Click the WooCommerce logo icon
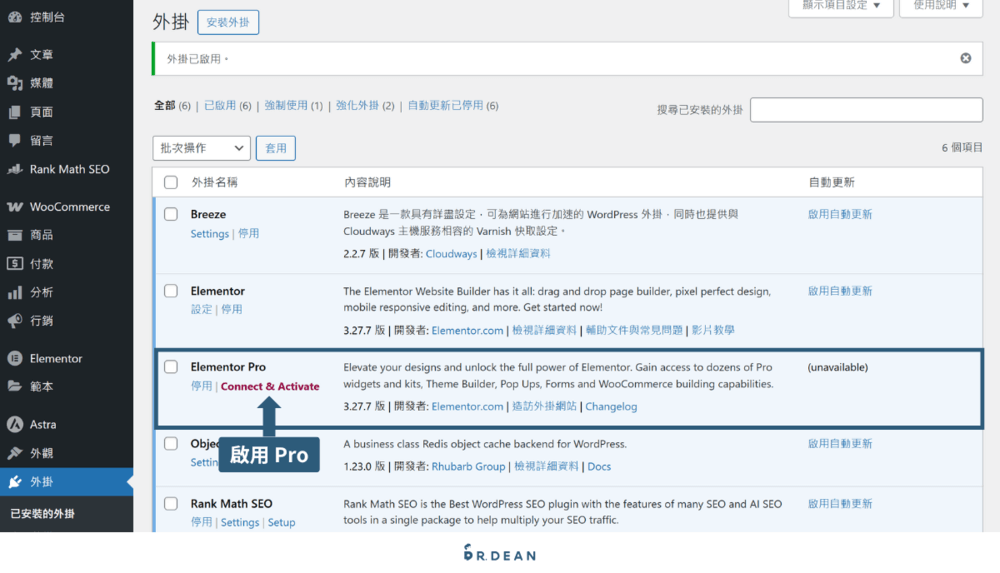 [x=15, y=207]
